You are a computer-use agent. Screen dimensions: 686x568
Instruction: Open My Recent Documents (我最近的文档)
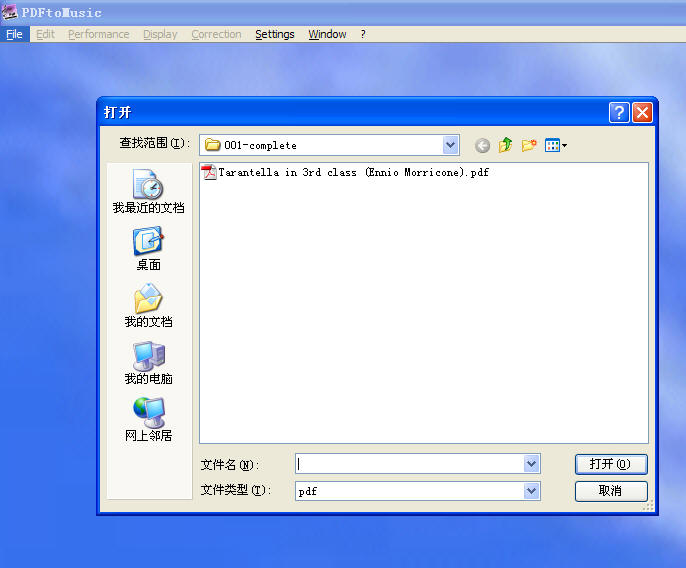(148, 191)
